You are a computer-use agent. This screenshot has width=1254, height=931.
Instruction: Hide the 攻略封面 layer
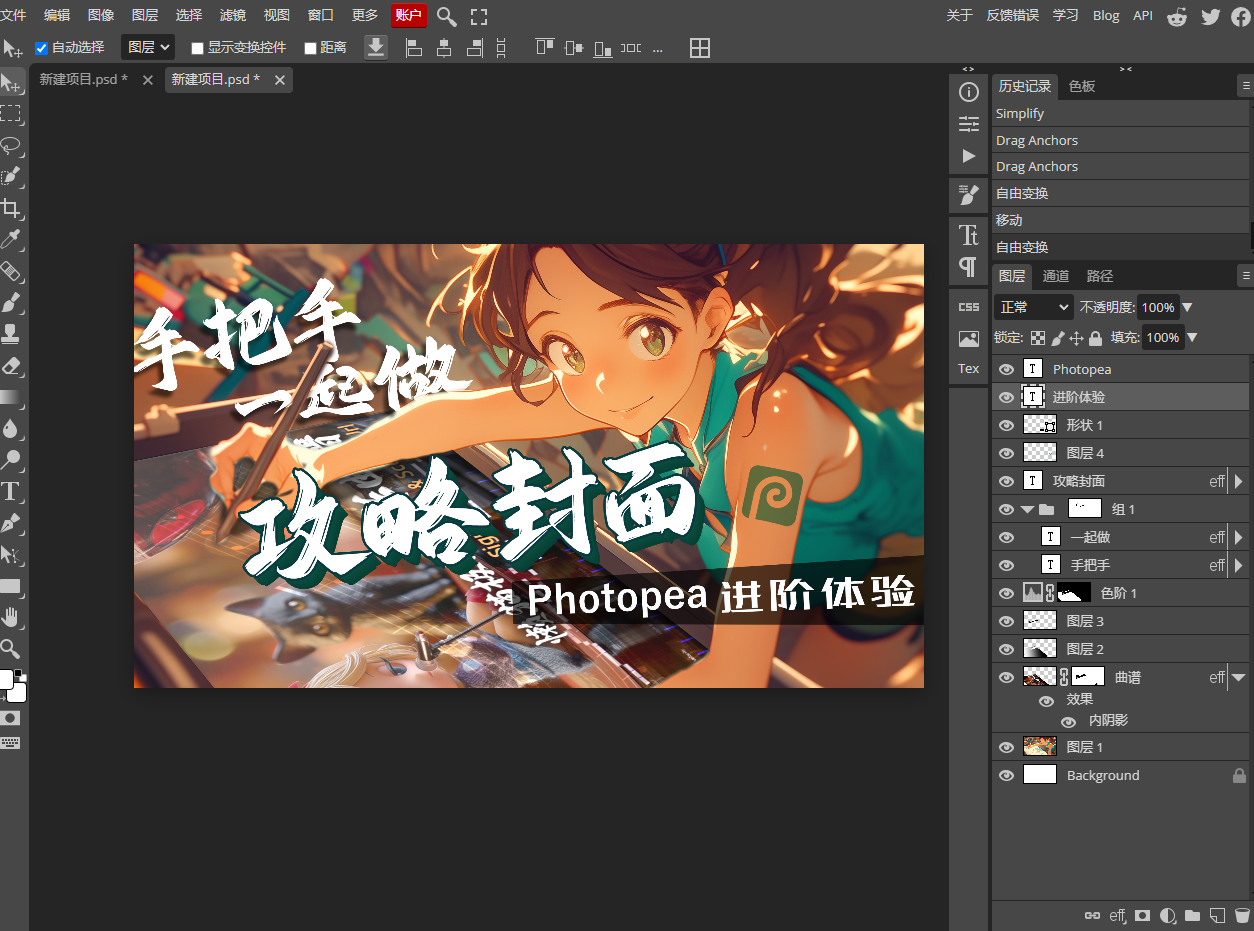coord(1006,481)
